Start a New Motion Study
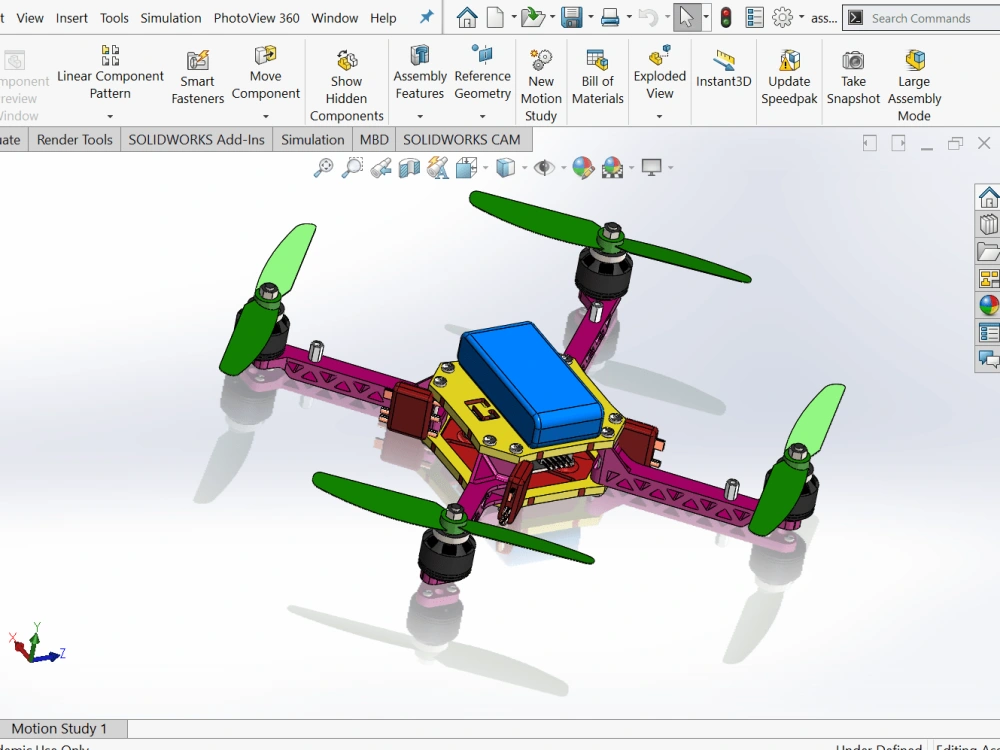The width and height of the screenshot is (1000, 750). (541, 85)
